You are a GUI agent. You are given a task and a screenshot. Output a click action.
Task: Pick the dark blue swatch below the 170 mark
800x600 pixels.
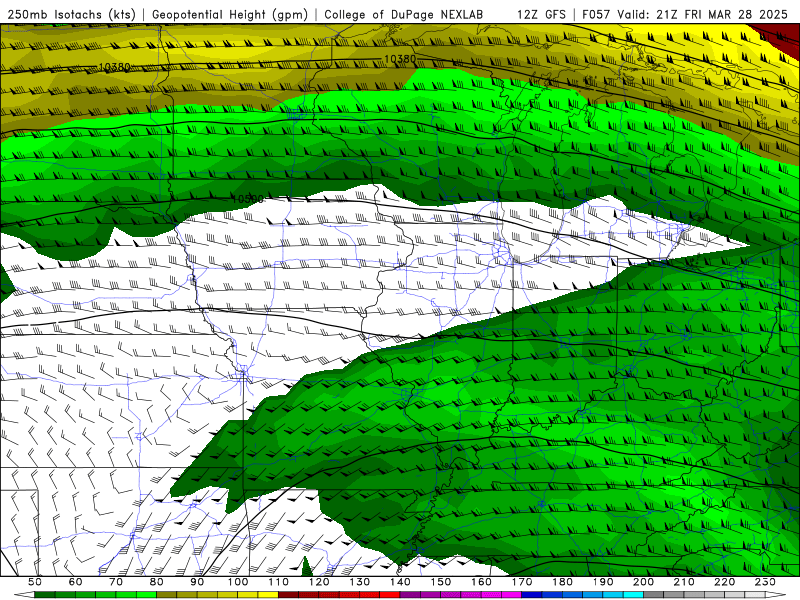tap(532, 595)
